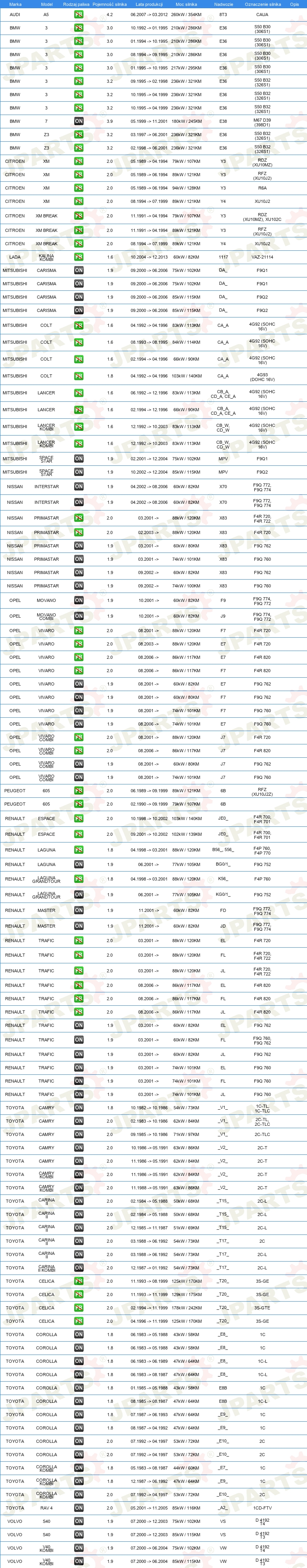This screenshot has height=1568, width=307.
Task: Click the ON icon in the TOYOTA RAV 4 row
Action: (79, 1508)
